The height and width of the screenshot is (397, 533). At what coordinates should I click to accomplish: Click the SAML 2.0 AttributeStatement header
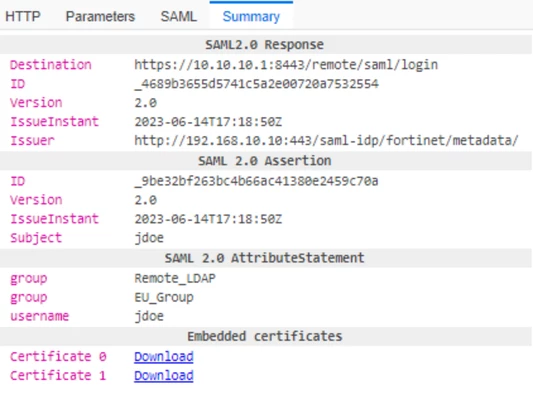(x=264, y=258)
